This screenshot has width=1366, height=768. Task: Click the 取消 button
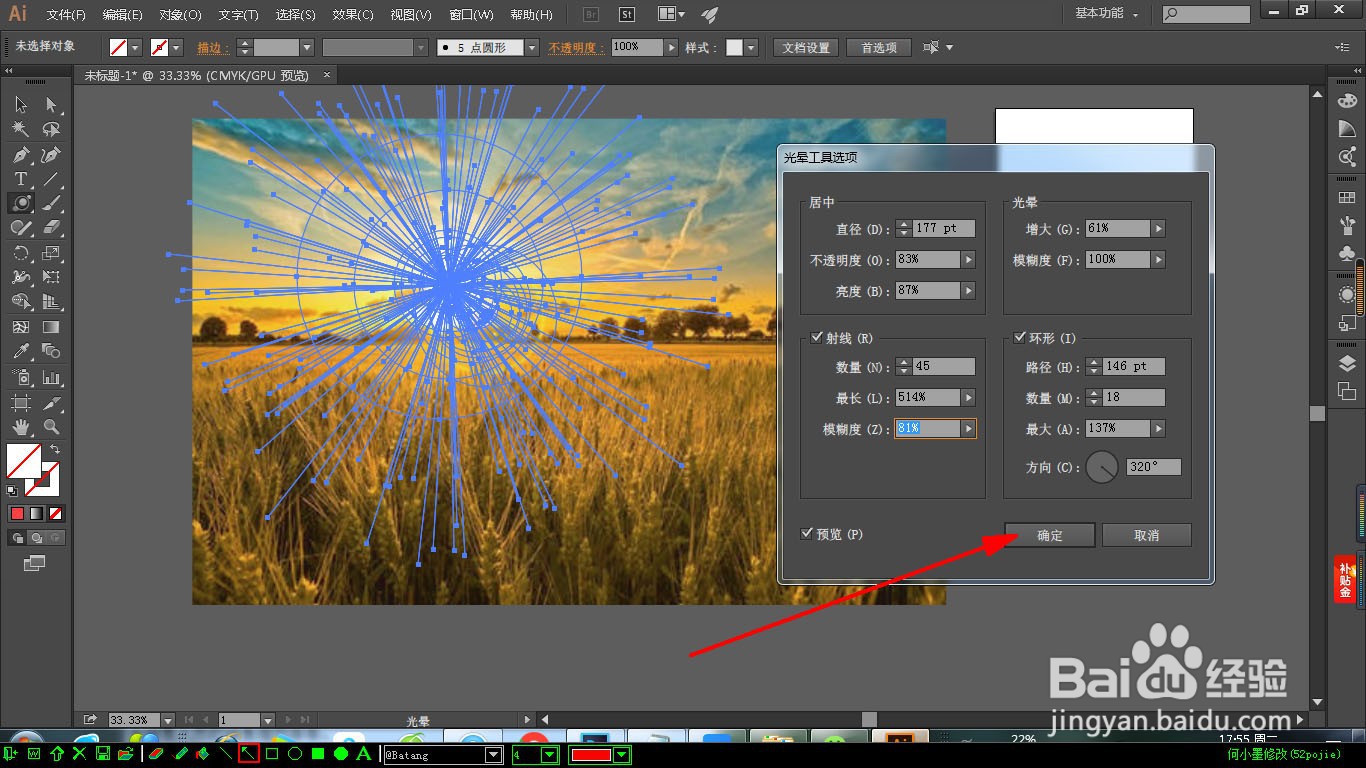[1147, 535]
